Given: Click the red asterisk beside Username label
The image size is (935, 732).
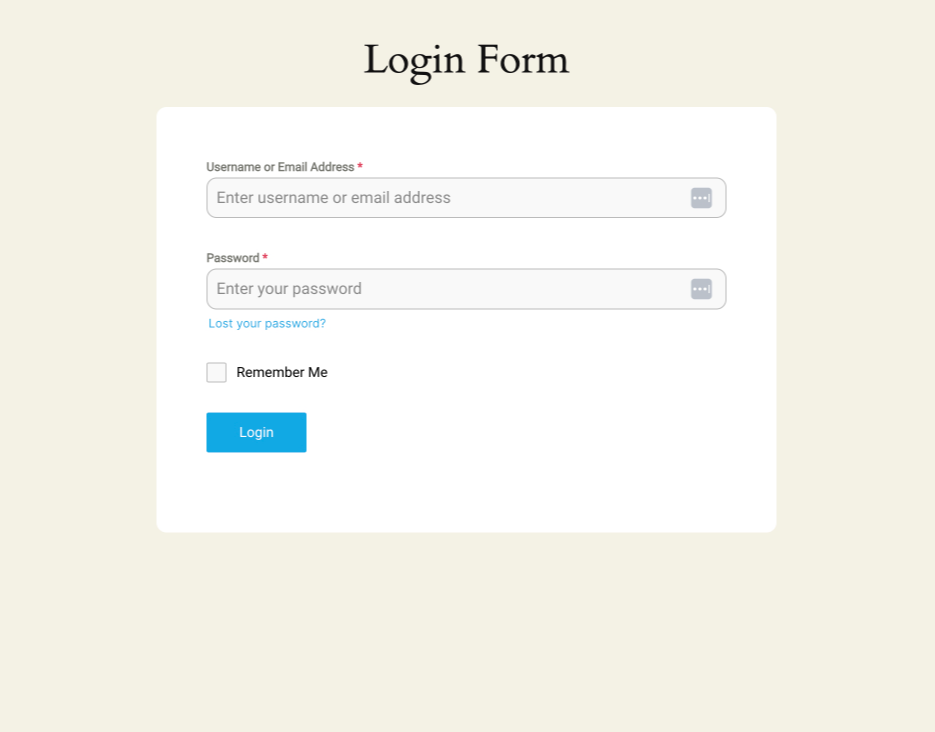Looking at the screenshot, I should (x=360, y=167).
